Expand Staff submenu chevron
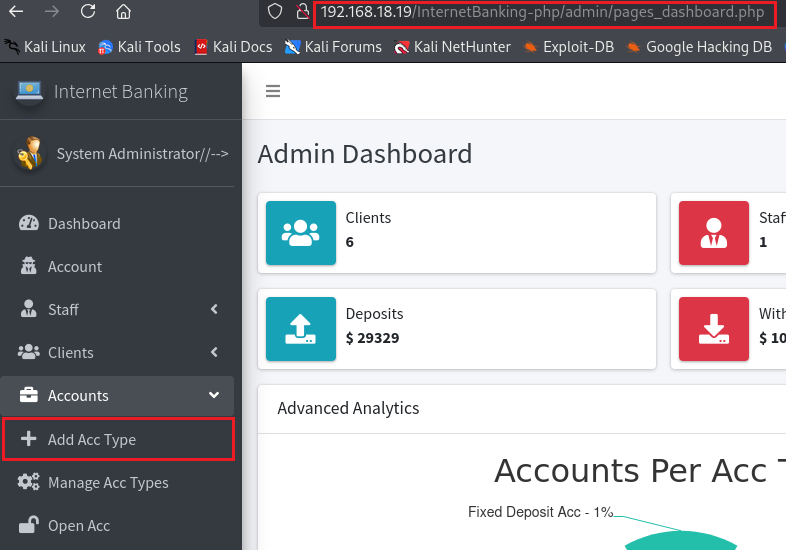Image resolution: width=786 pixels, height=550 pixels. pyautogui.click(x=215, y=309)
